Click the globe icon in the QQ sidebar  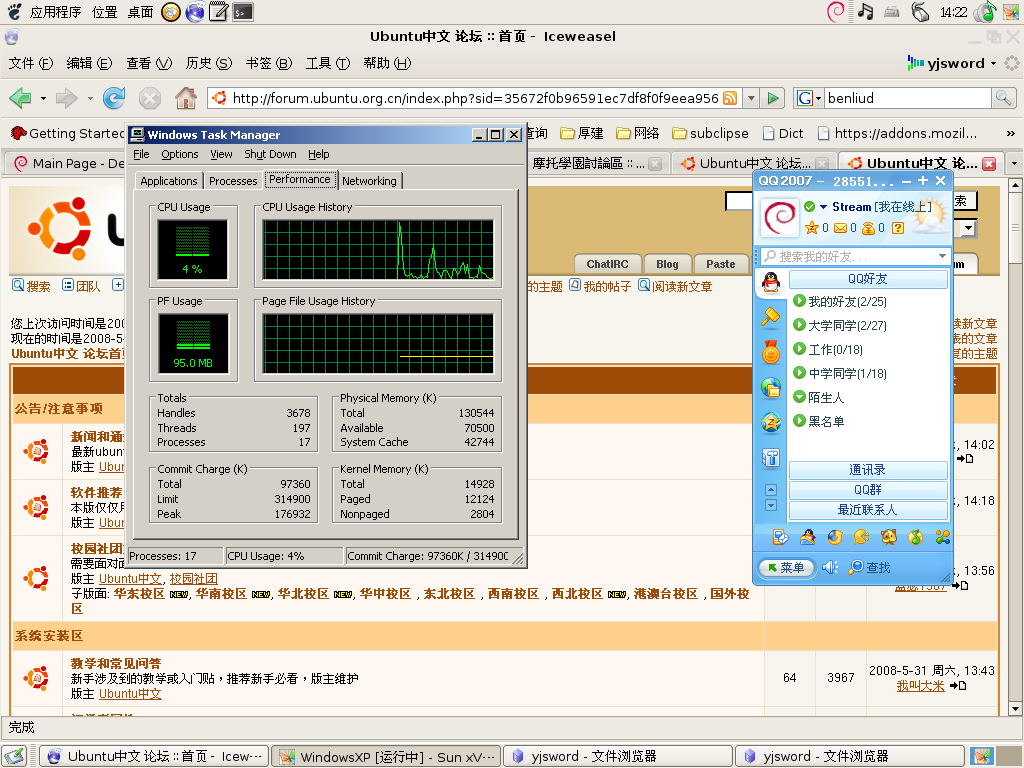click(x=771, y=388)
